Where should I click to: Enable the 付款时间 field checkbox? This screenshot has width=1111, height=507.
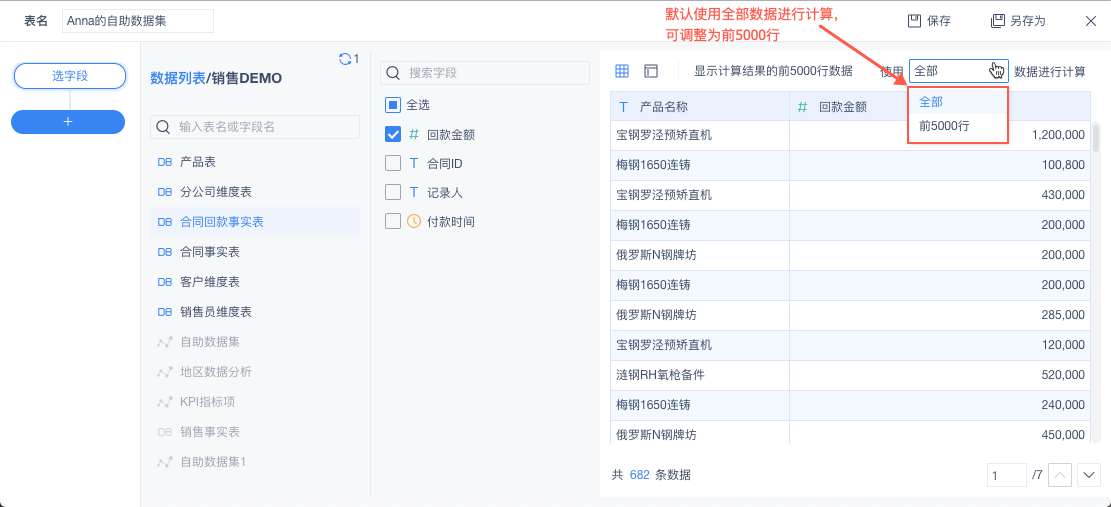pos(393,221)
